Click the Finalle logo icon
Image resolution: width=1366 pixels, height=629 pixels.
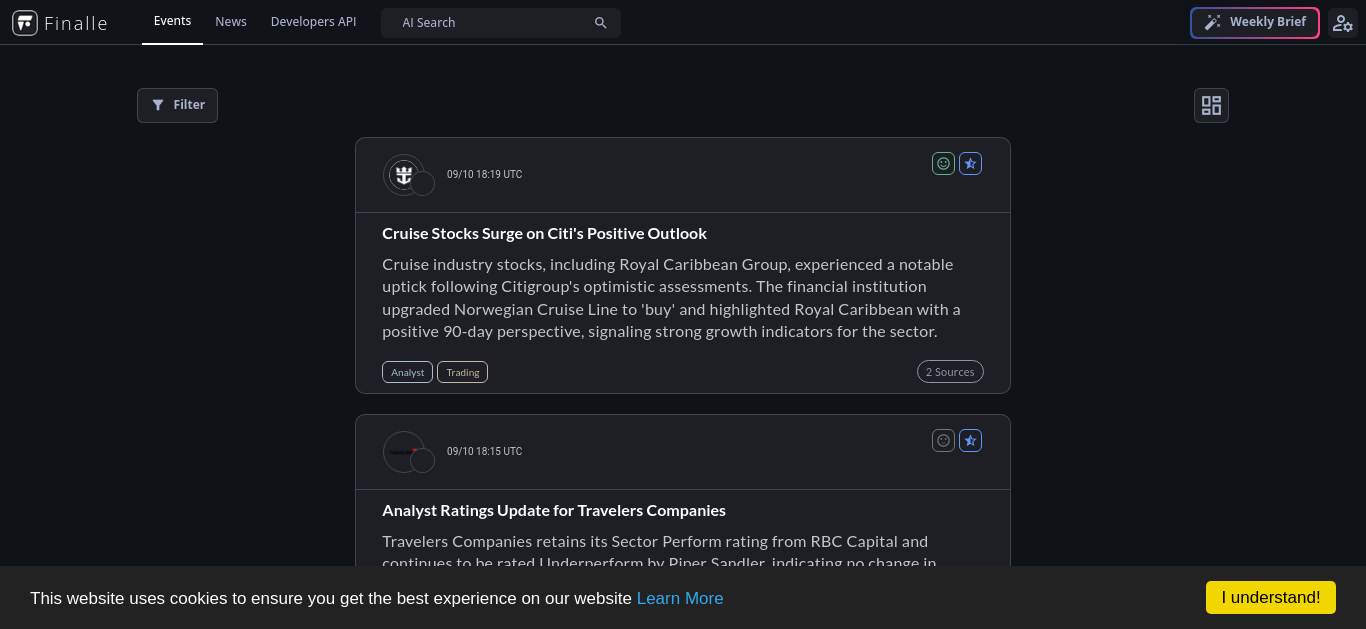click(x=25, y=23)
